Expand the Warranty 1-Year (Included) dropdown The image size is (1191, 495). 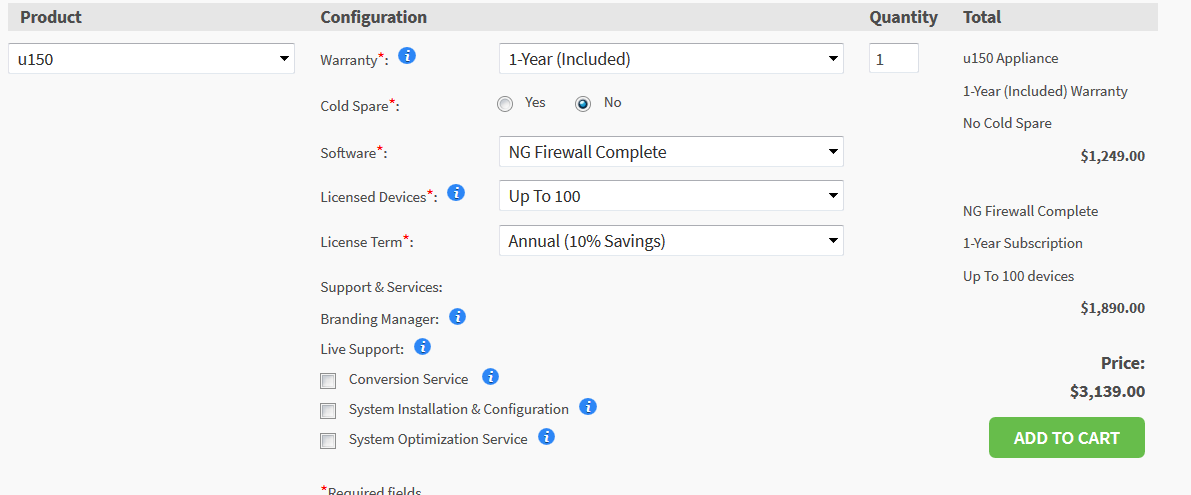(671, 58)
